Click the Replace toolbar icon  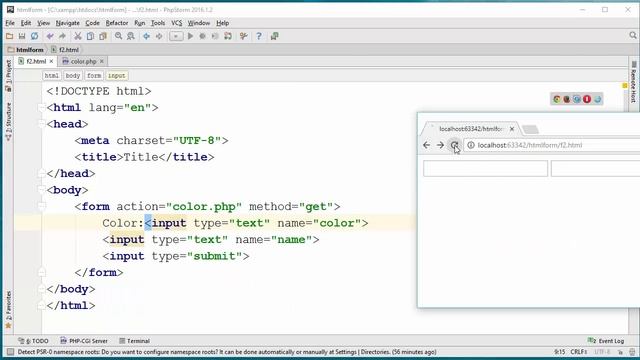[x=131, y=36]
